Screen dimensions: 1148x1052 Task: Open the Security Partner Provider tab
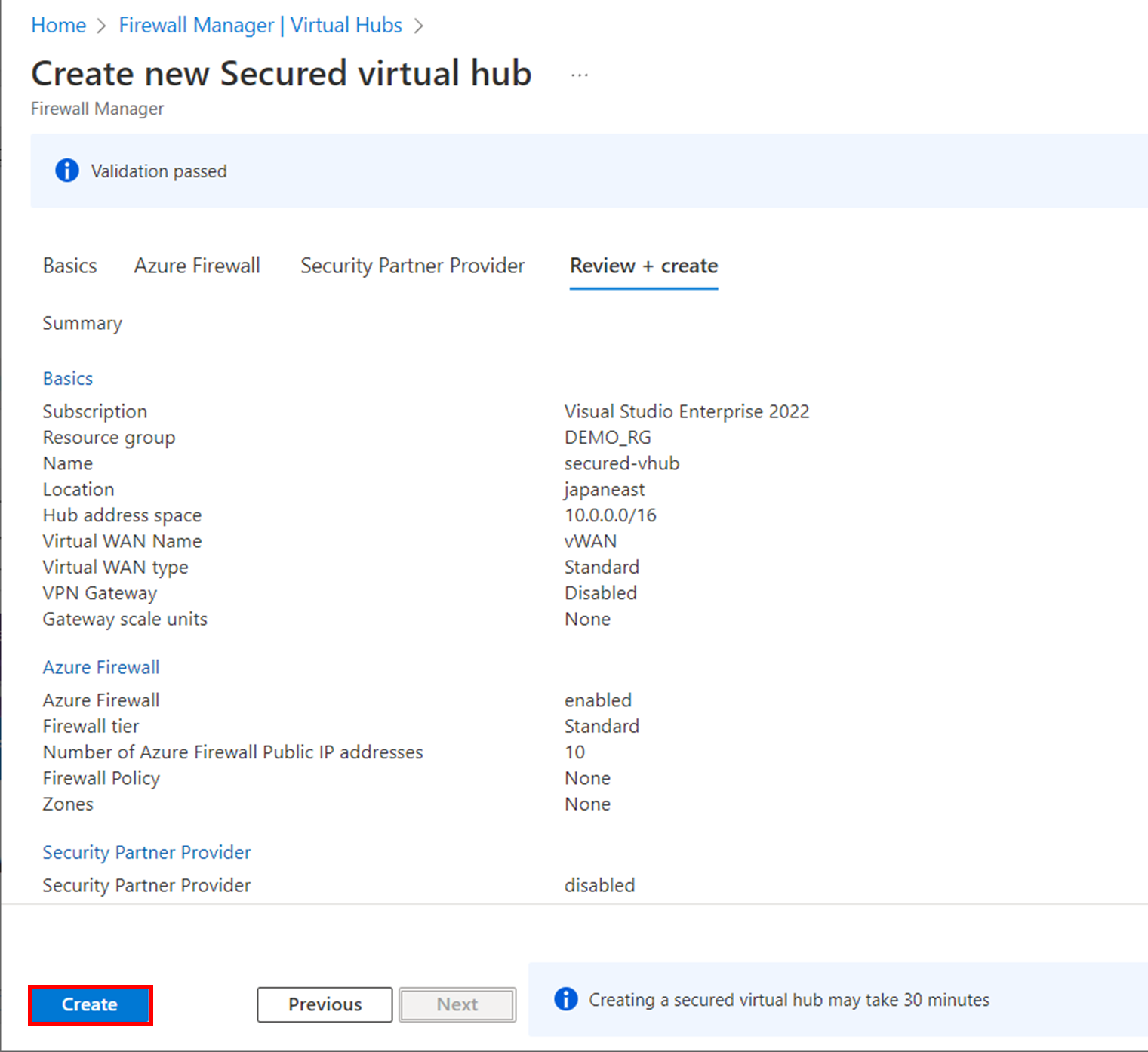click(x=412, y=266)
